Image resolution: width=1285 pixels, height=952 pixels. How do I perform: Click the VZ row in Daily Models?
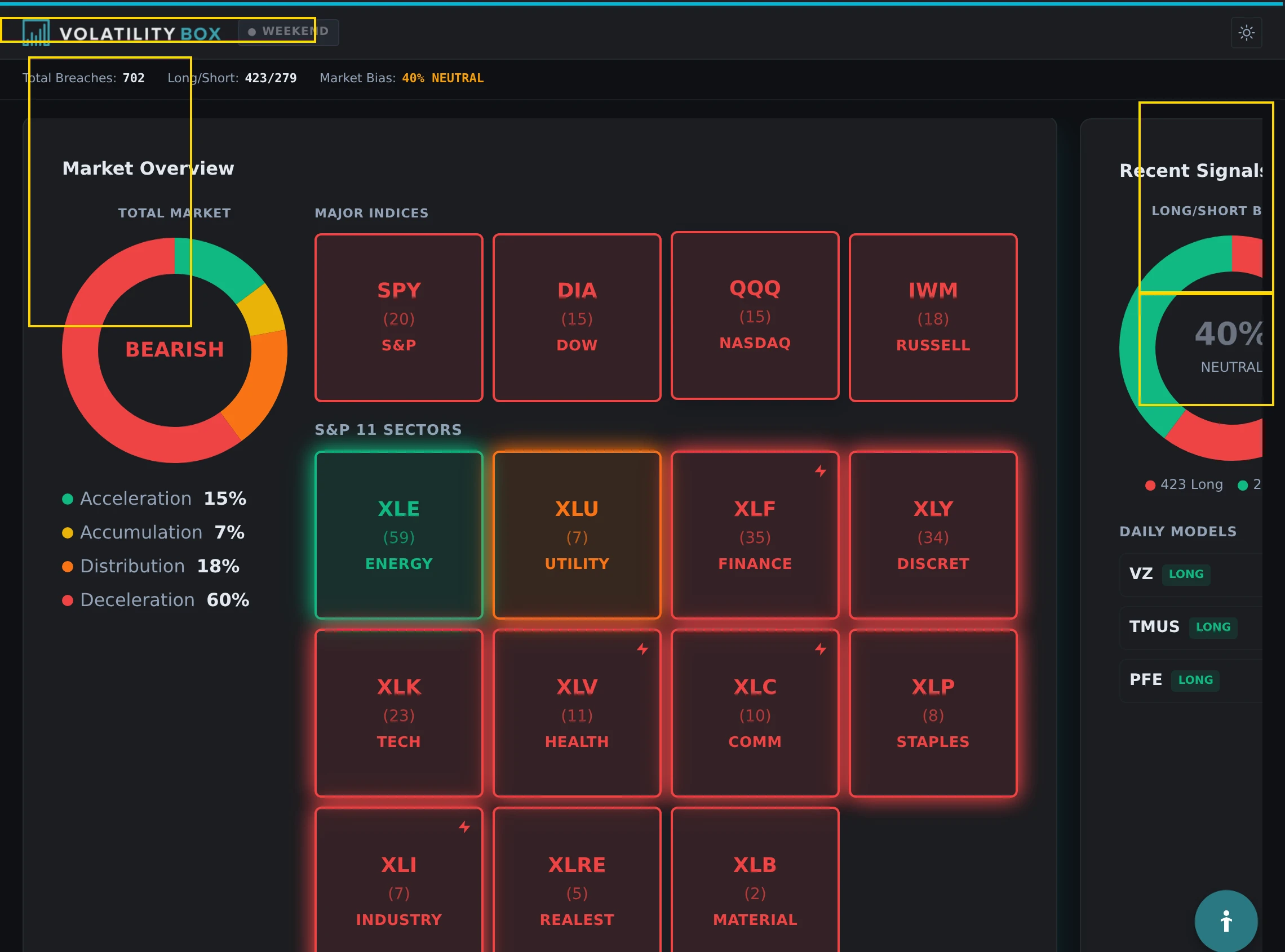coord(1191,575)
